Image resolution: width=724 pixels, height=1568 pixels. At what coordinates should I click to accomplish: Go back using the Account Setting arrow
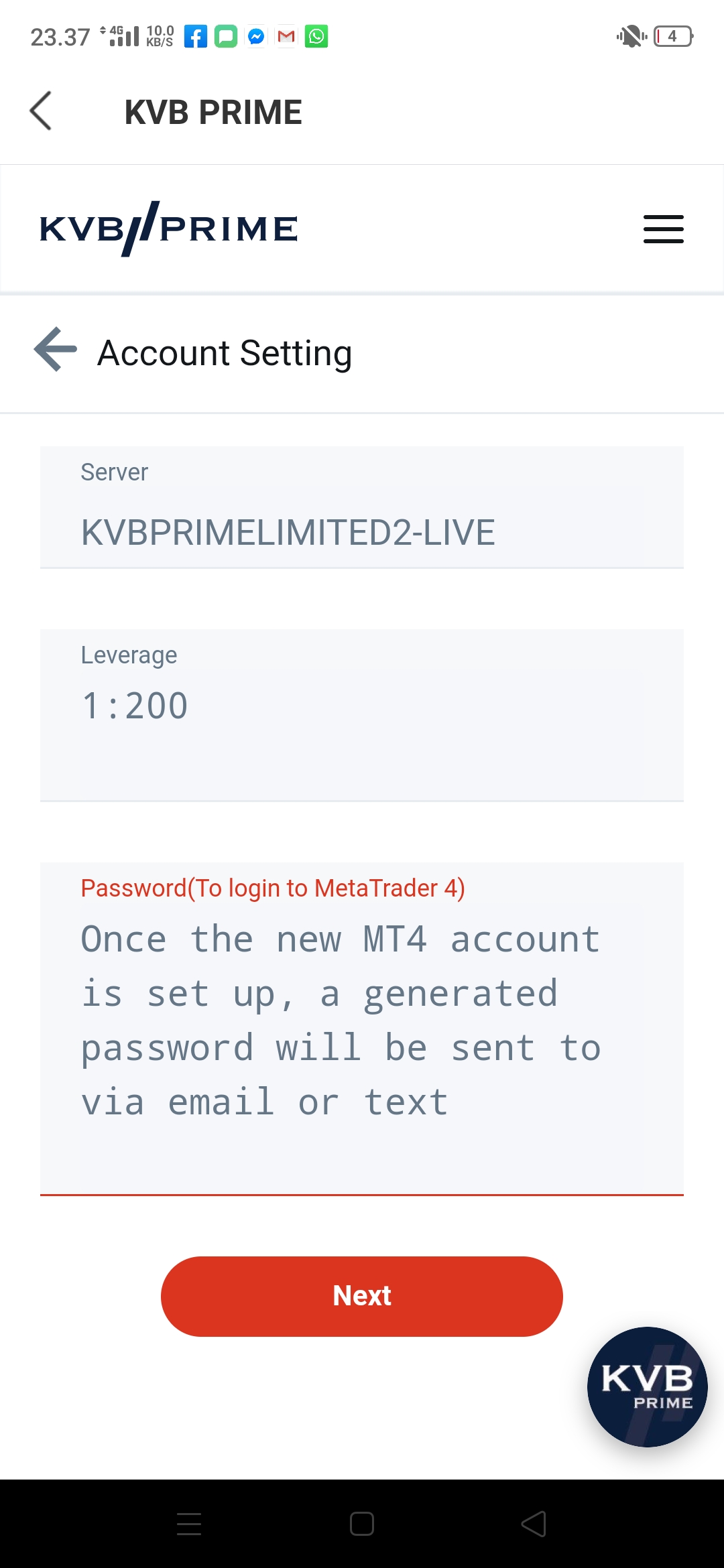tap(56, 349)
